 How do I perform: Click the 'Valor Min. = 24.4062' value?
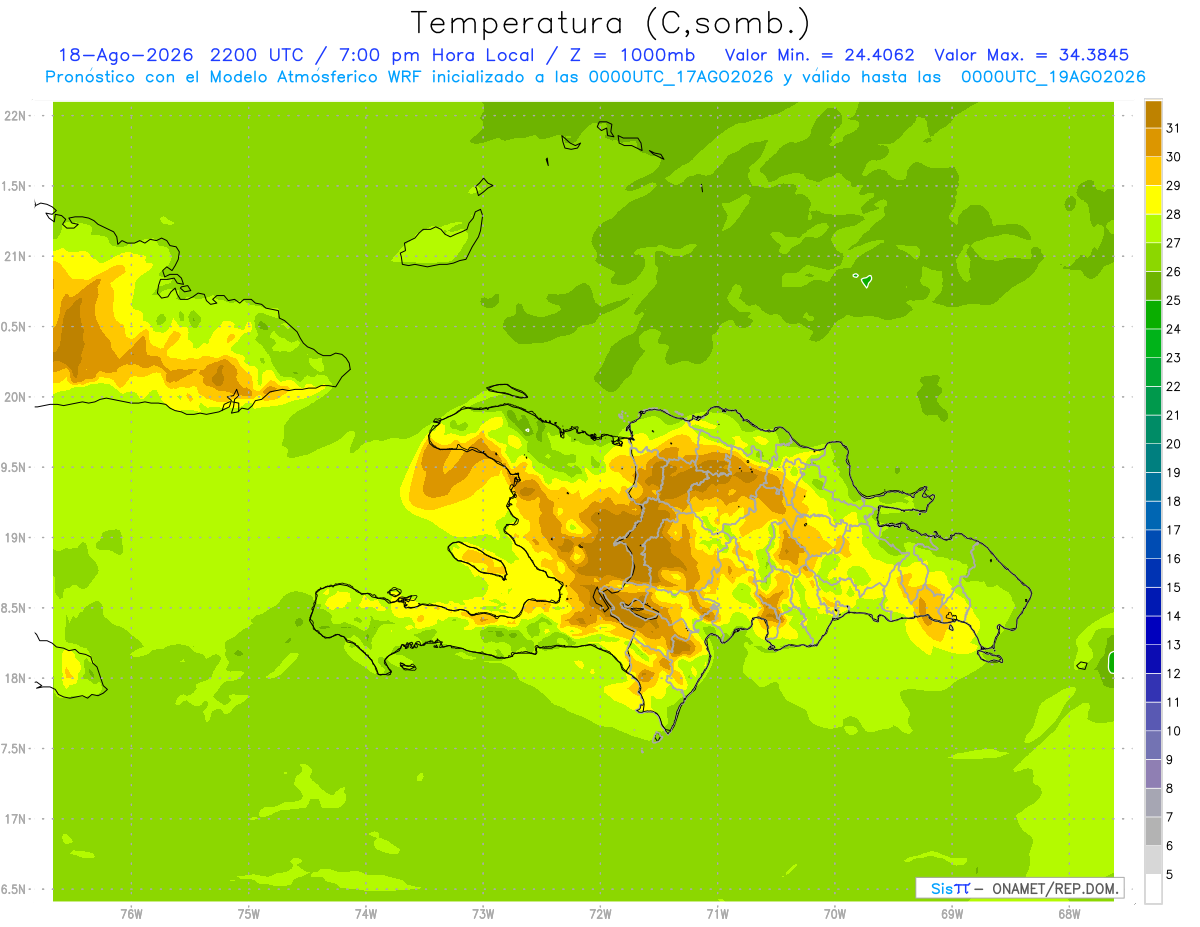pos(820,55)
